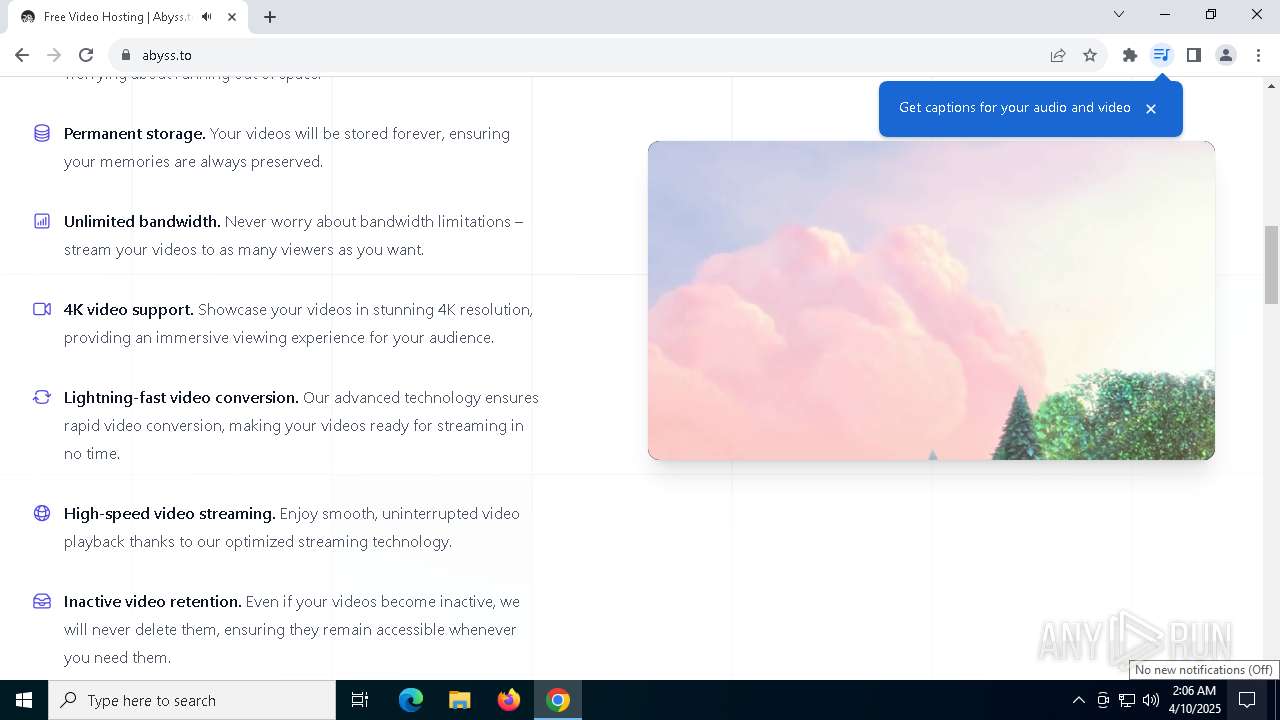Click the High-speed streaming globe icon
The height and width of the screenshot is (720, 1280).
pos(42,513)
